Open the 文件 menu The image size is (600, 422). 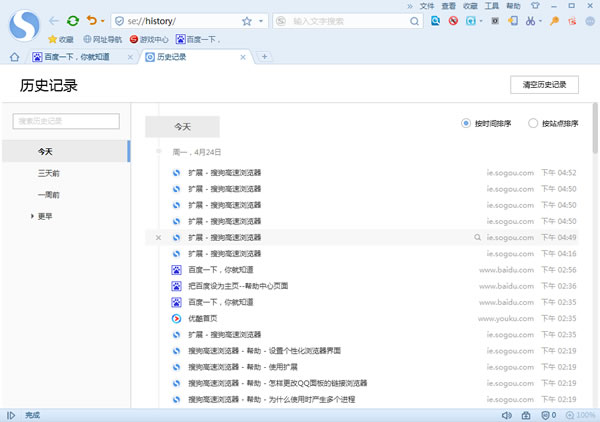click(x=427, y=6)
